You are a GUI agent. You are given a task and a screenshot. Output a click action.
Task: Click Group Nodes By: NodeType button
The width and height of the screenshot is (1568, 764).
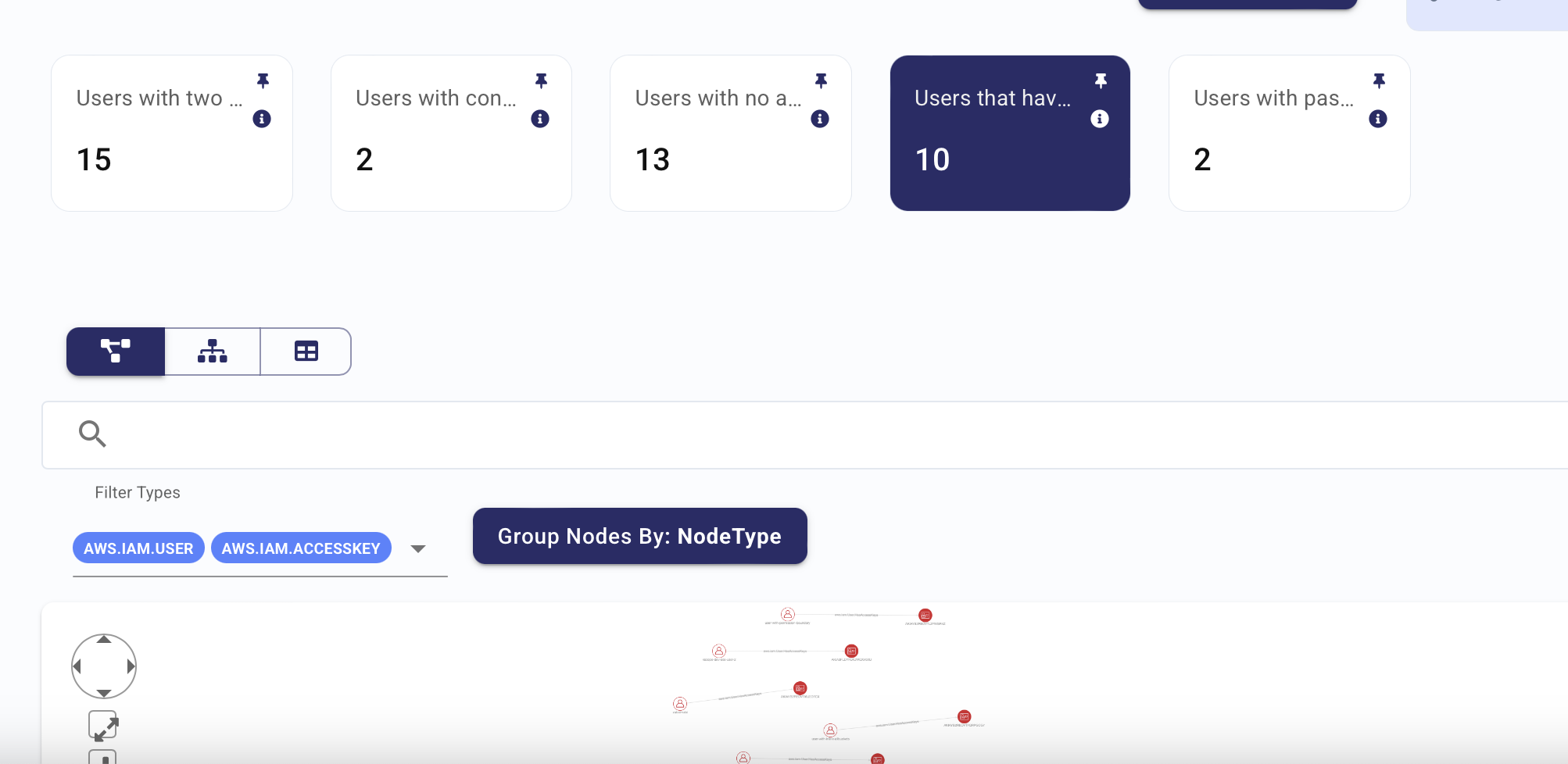[x=639, y=536]
